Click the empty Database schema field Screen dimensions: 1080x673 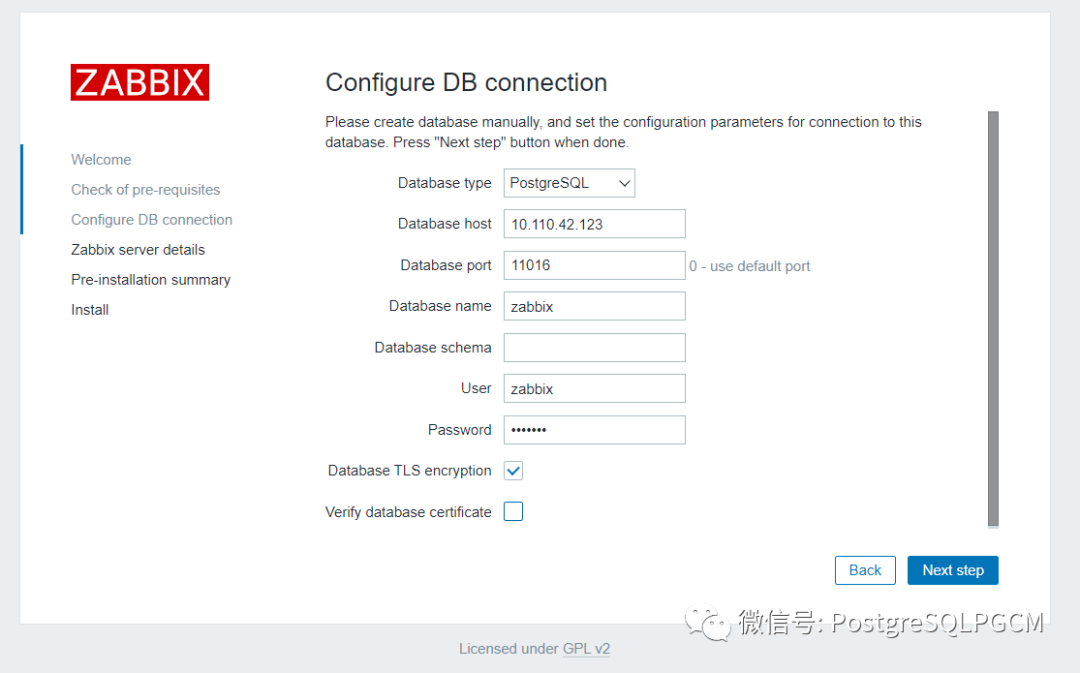click(x=594, y=347)
